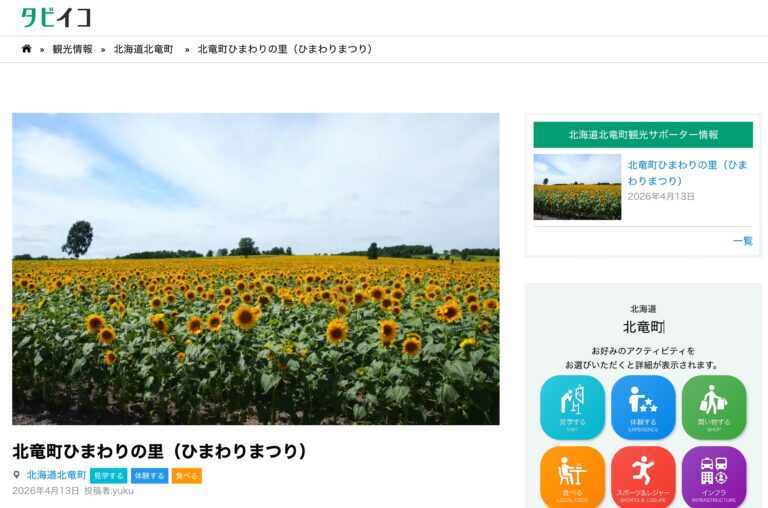Click the orange 食べる tag

point(186,476)
